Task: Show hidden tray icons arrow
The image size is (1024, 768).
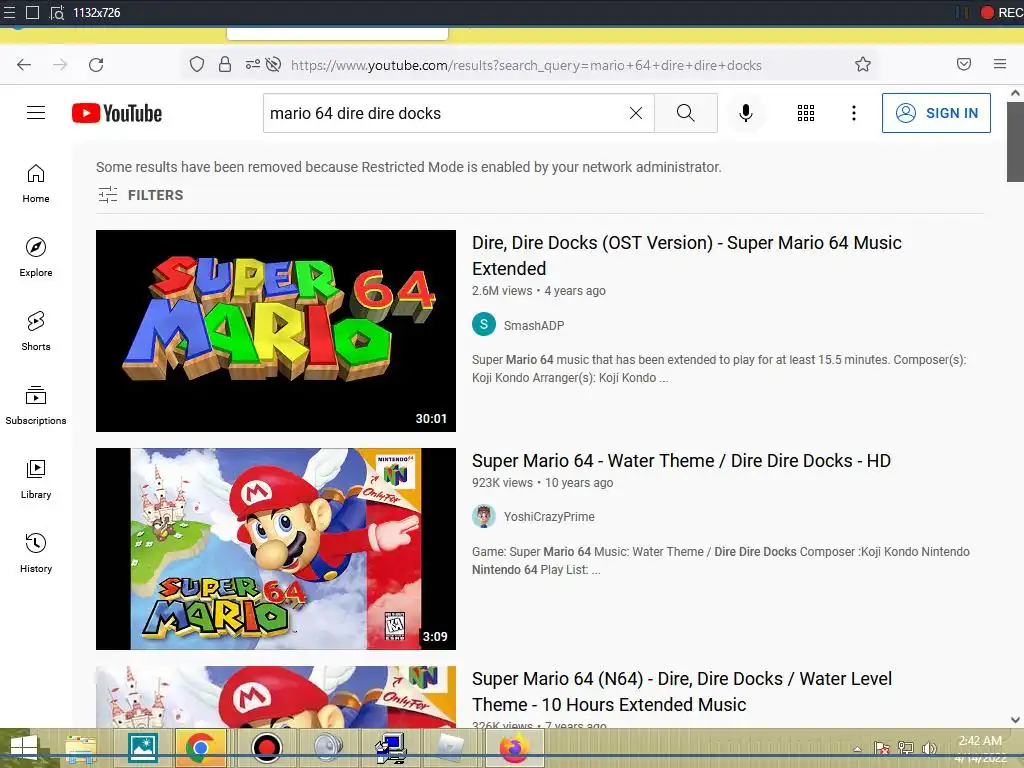Action: tap(858, 749)
